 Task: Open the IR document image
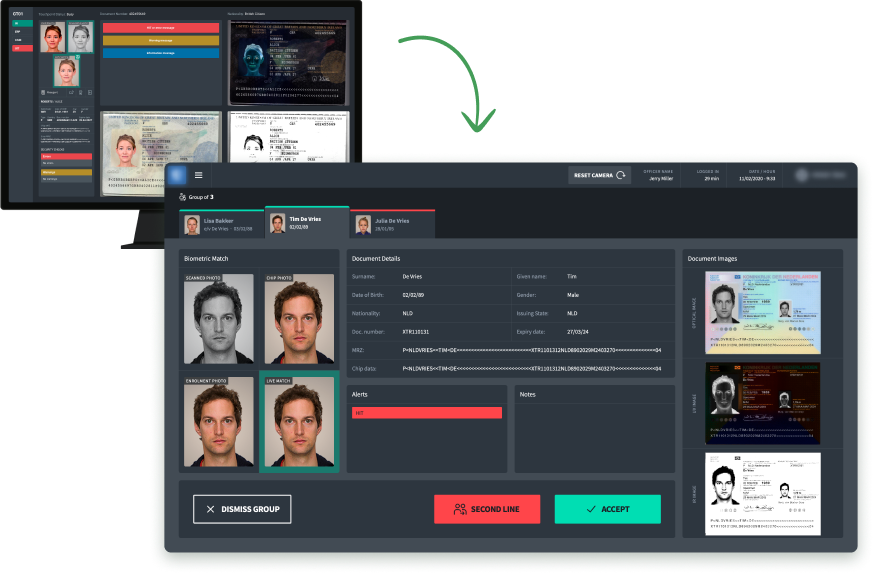763,494
